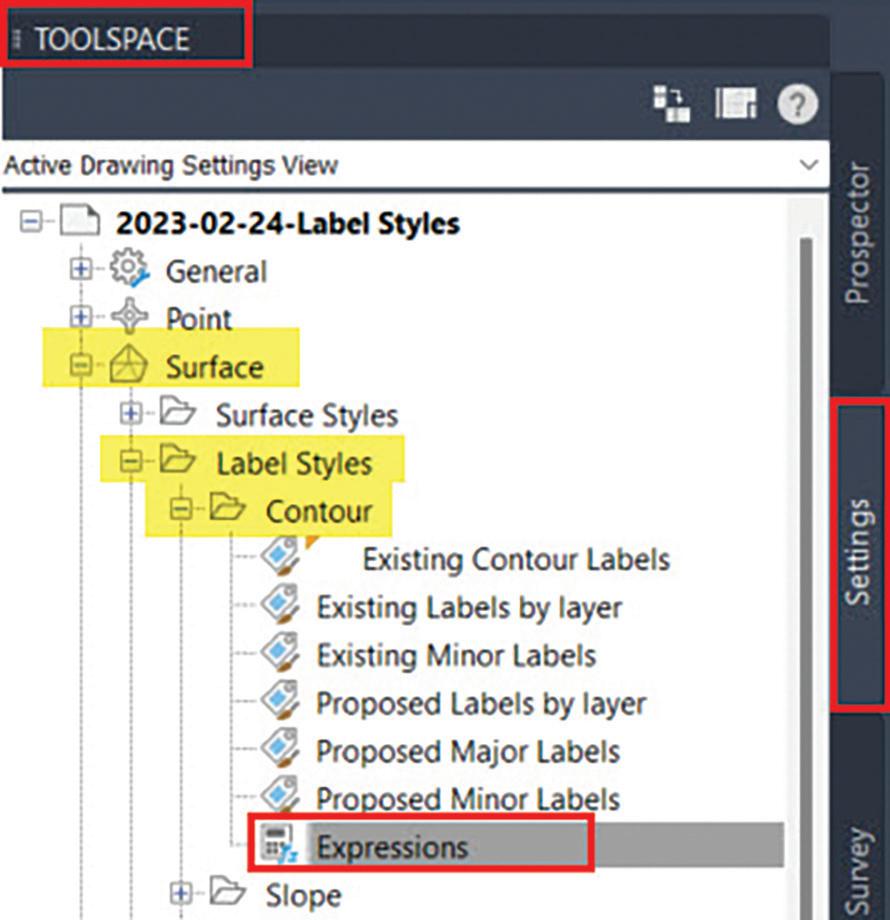
Task: Click the Toolspace help question mark icon
Action: (x=797, y=104)
